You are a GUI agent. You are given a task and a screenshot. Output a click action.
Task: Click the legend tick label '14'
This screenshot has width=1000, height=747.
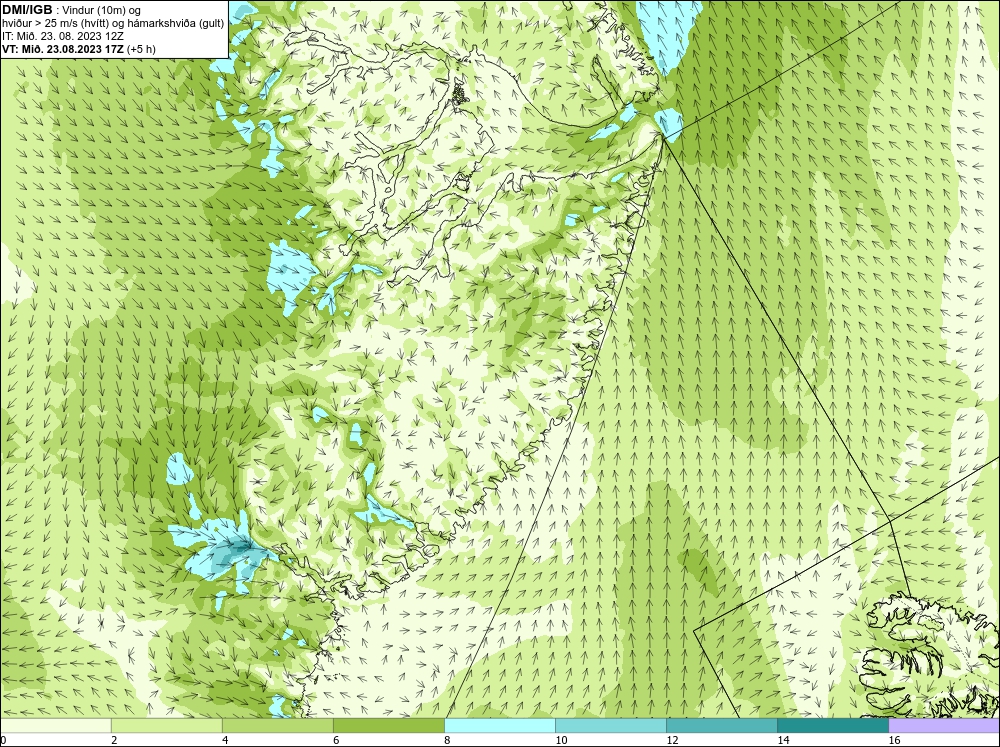coord(783,740)
